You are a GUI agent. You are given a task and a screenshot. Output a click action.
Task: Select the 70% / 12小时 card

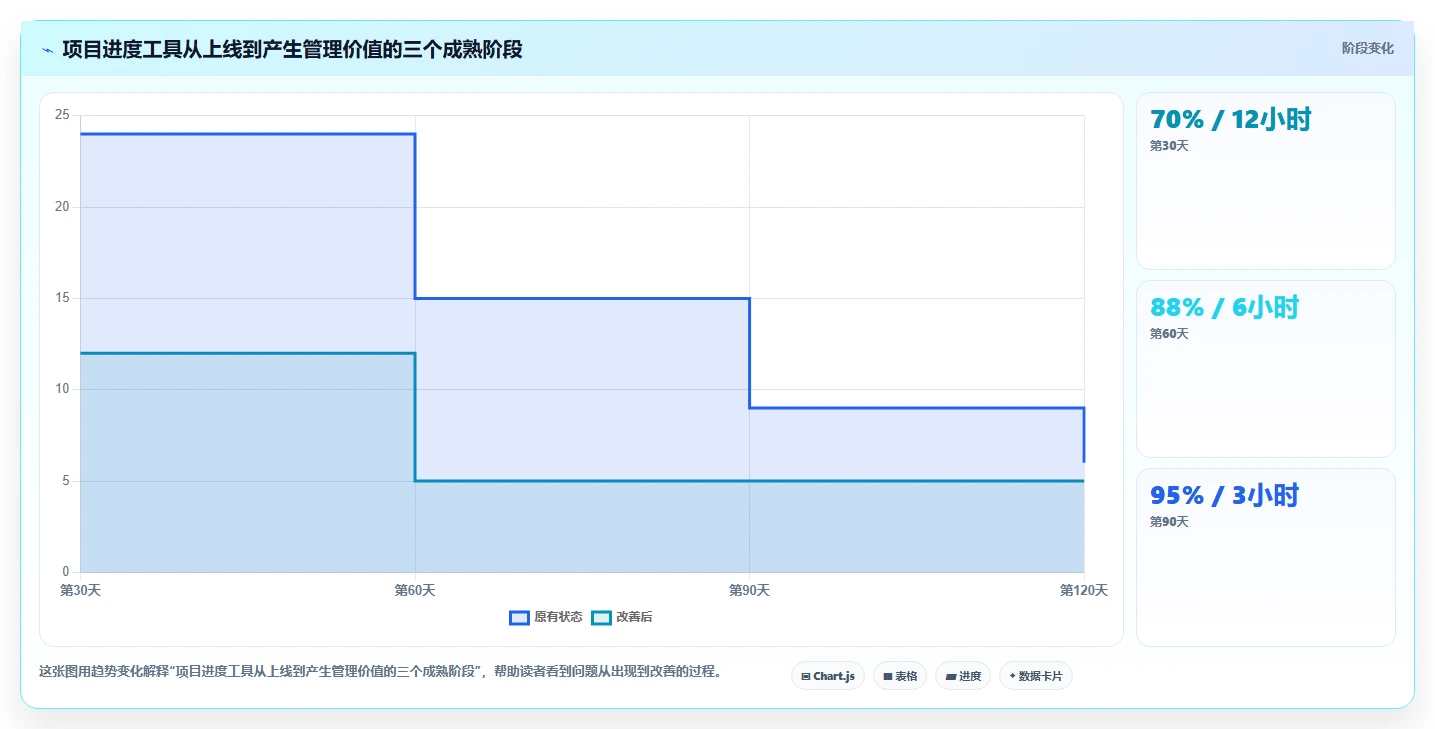tap(1265, 181)
